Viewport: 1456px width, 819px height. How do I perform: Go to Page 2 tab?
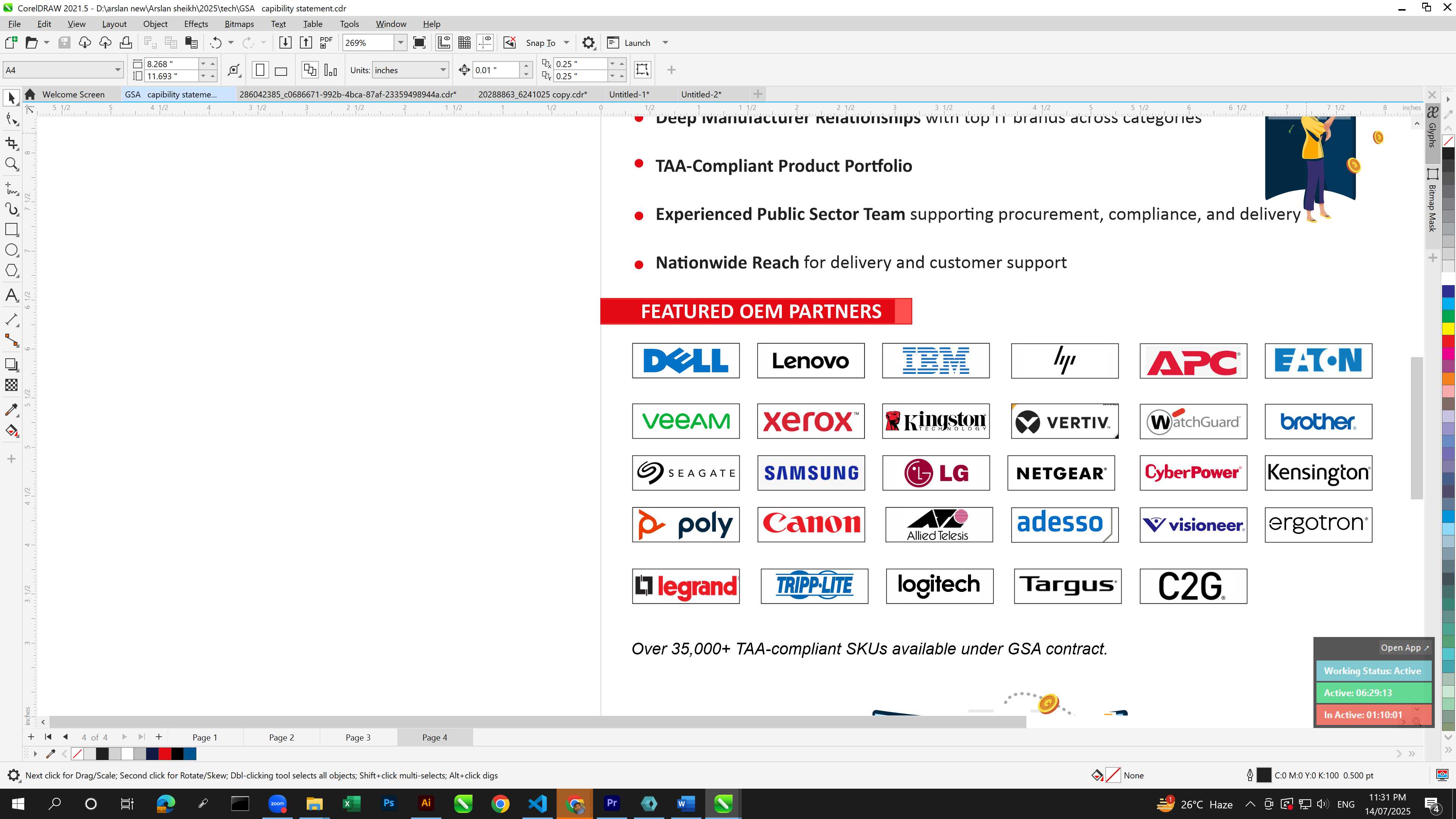(281, 737)
